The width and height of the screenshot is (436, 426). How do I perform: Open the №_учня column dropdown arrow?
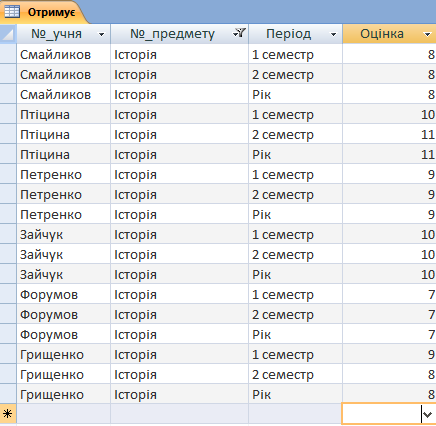tap(101, 34)
